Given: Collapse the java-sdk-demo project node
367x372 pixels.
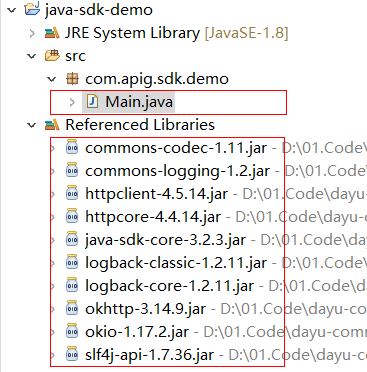Looking at the screenshot, I should click(12, 10).
